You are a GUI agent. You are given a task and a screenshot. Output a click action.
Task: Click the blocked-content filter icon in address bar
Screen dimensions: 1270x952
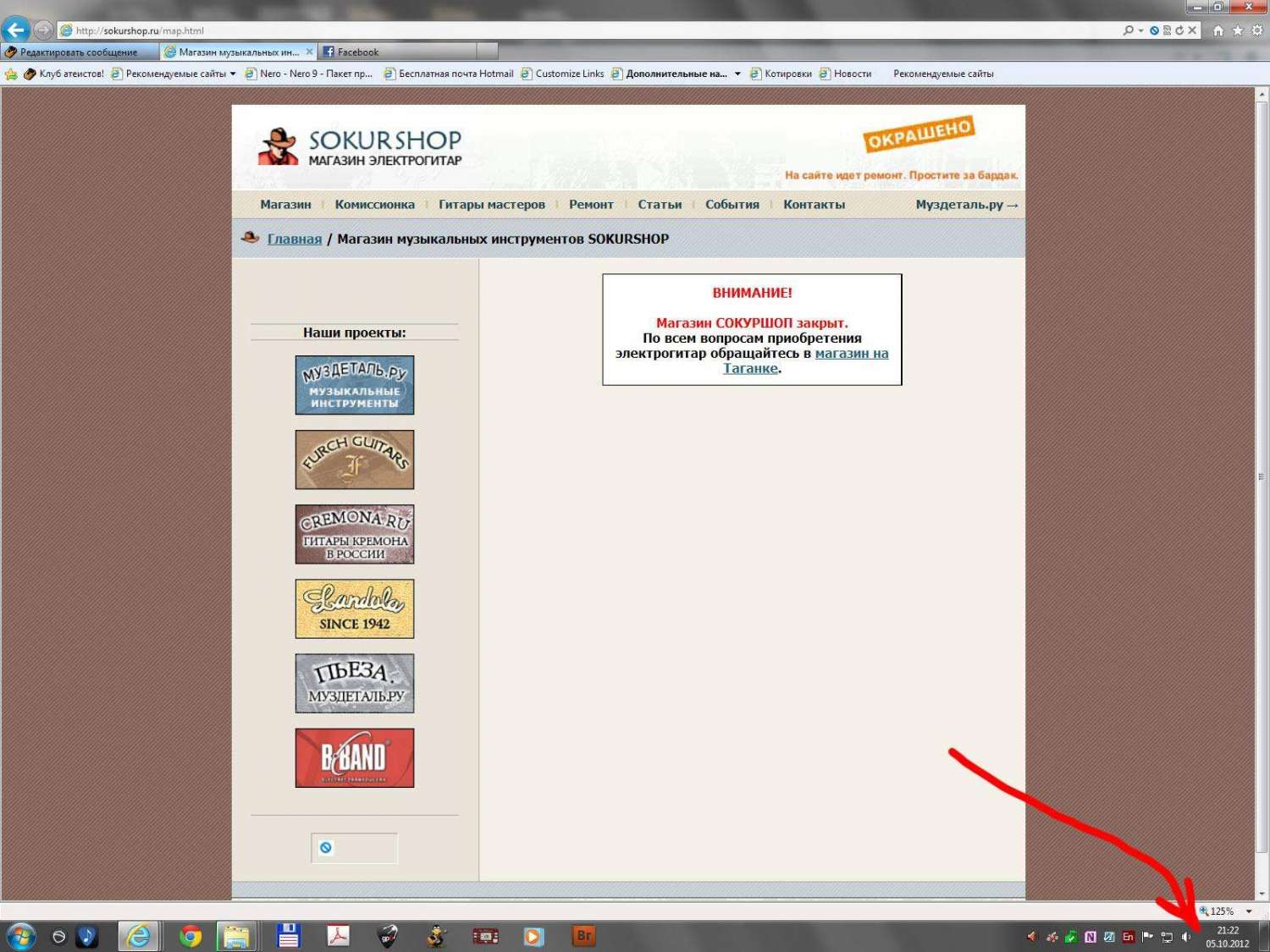[1154, 30]
